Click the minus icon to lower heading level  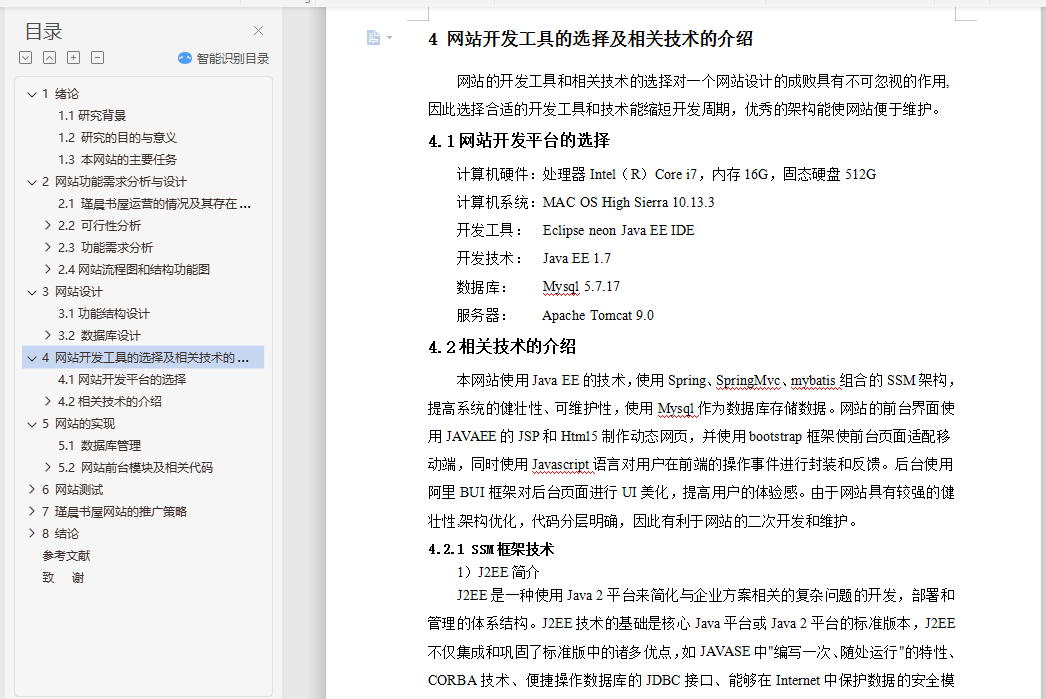[97, 58]
